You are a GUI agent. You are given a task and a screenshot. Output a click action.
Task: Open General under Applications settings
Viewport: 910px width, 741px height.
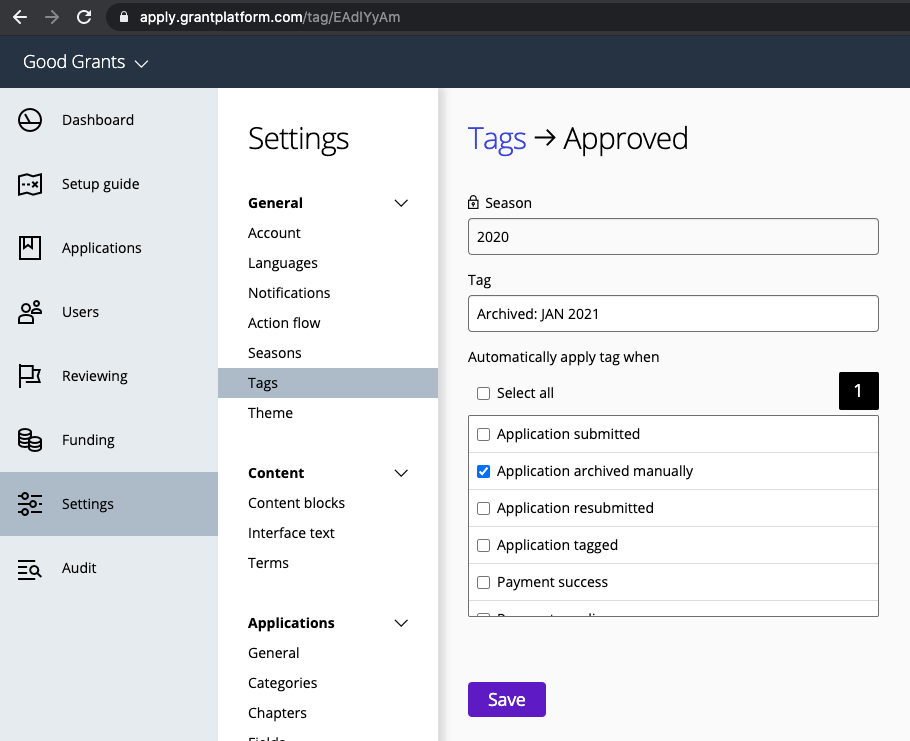[x=273, y=653]
